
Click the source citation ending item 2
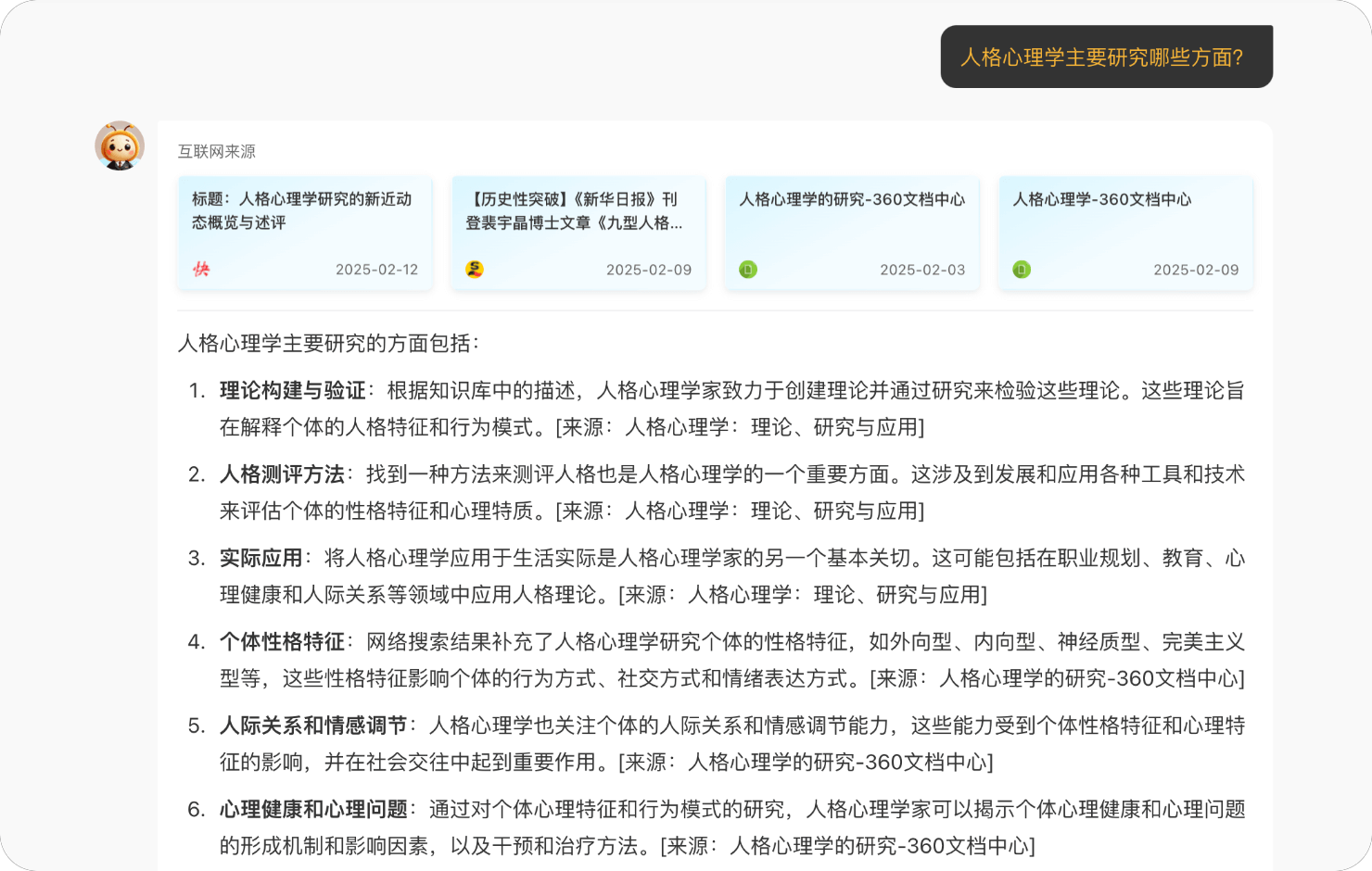[740, 511]
